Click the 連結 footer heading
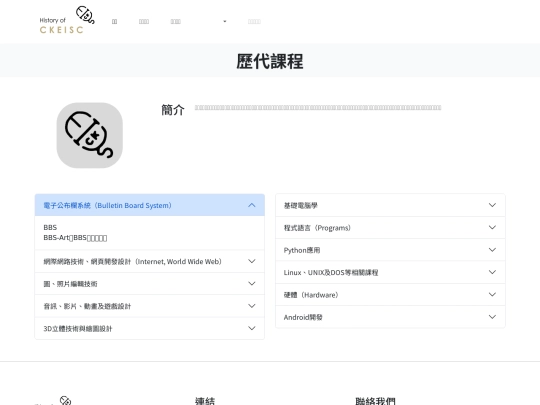The height and width of the screenshot is (405, 540). tap(205, 401)
